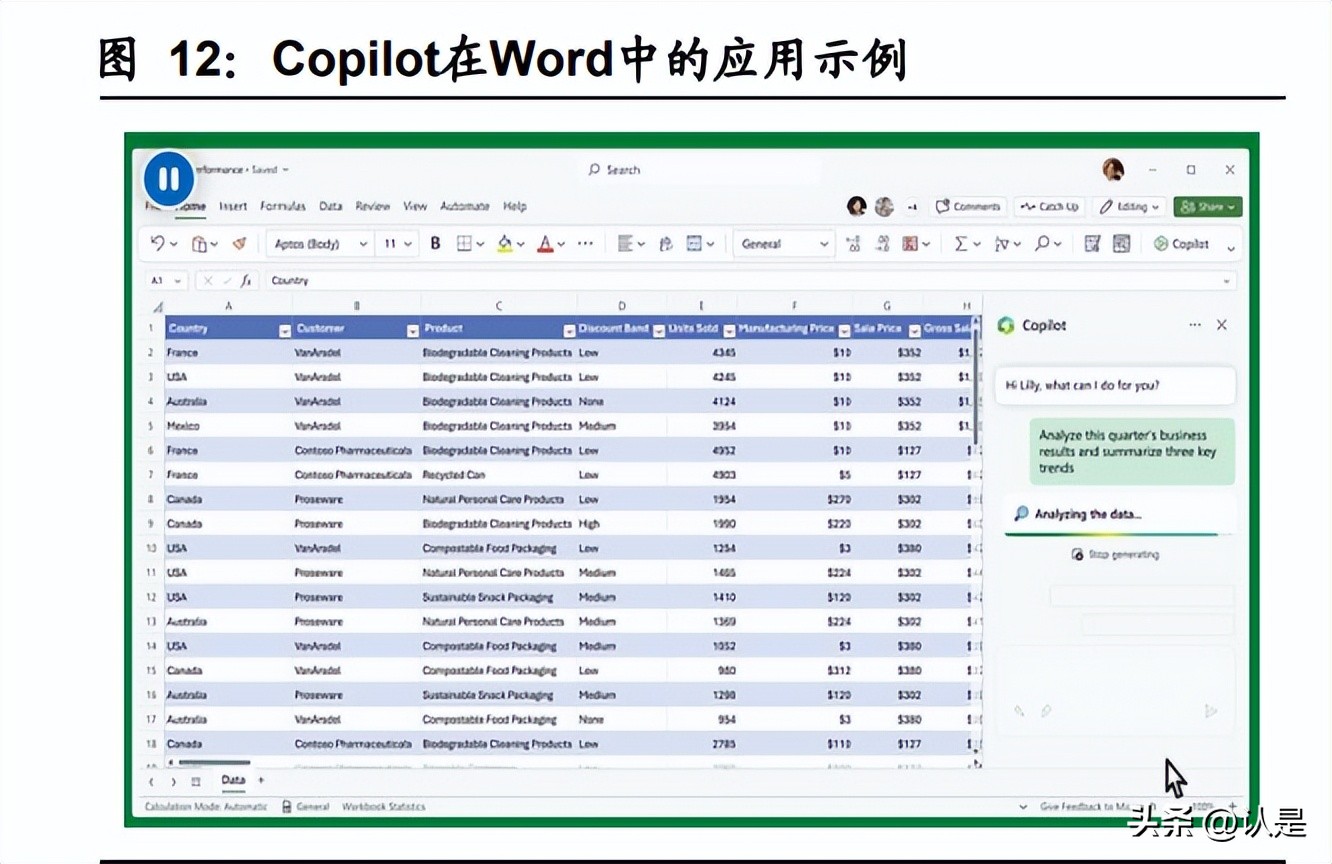Image resolution: width=1332 pixels, height=864 pixels.
Task: Open the Automate tab
Action: tap(465, 206)
